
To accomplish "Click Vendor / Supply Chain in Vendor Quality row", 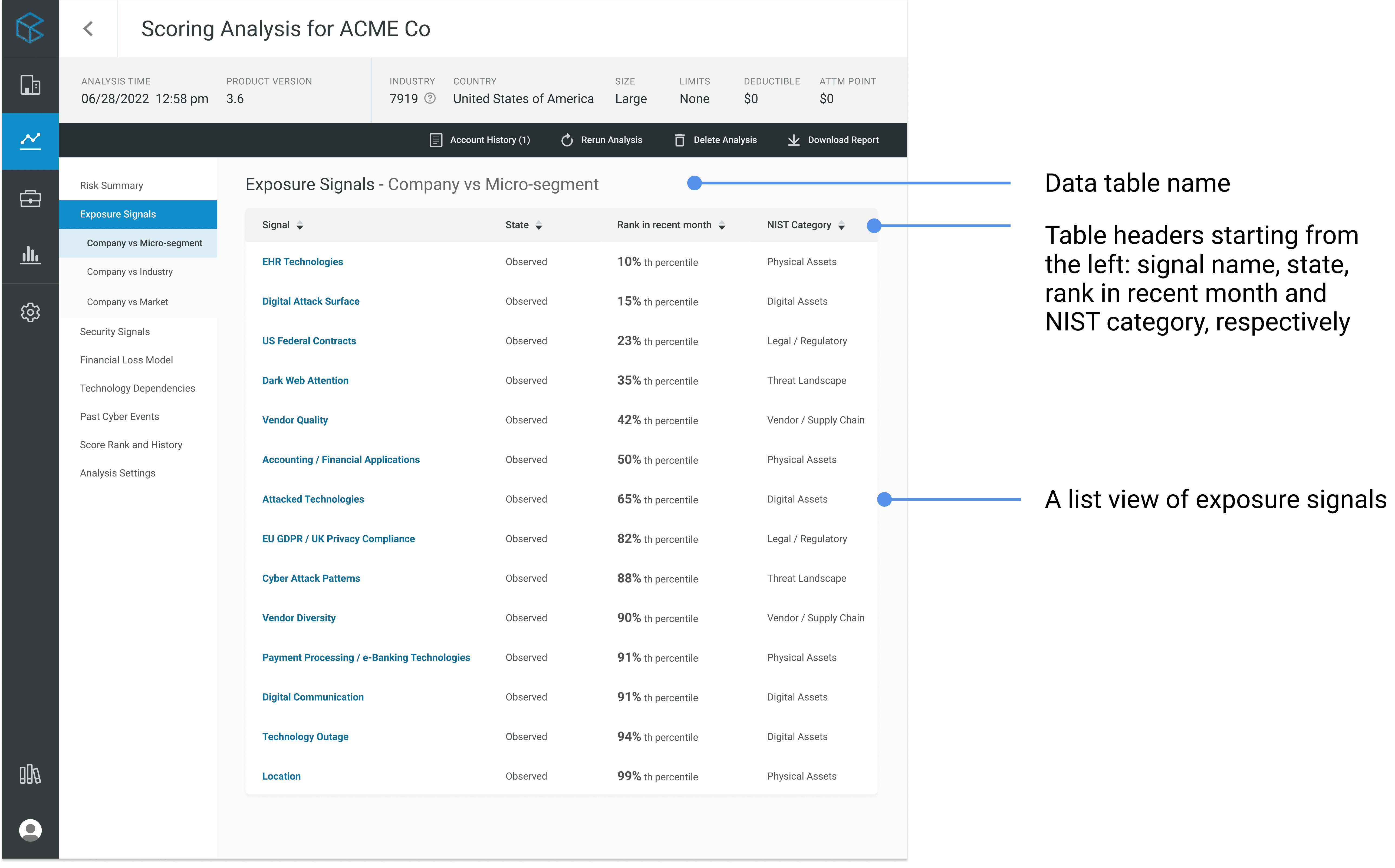I will click(815, 420).
